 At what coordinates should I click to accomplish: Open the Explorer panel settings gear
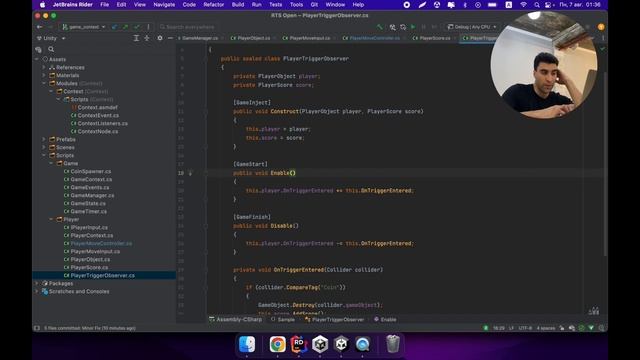pyautogui.click(x=160, y=38)
